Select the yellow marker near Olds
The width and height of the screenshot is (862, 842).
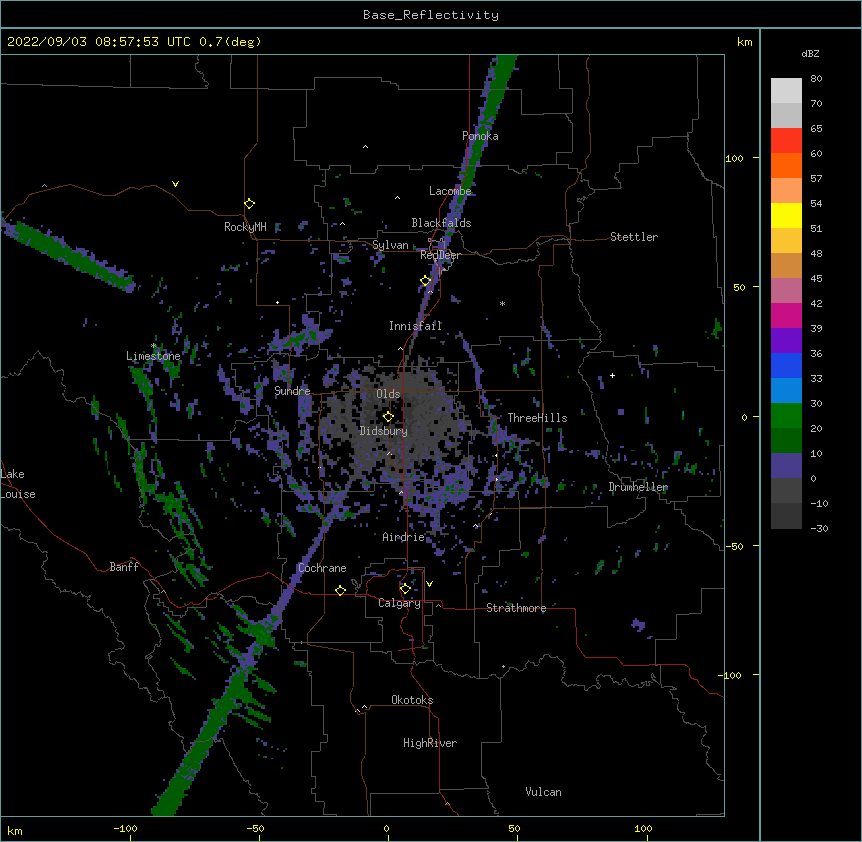388,416
